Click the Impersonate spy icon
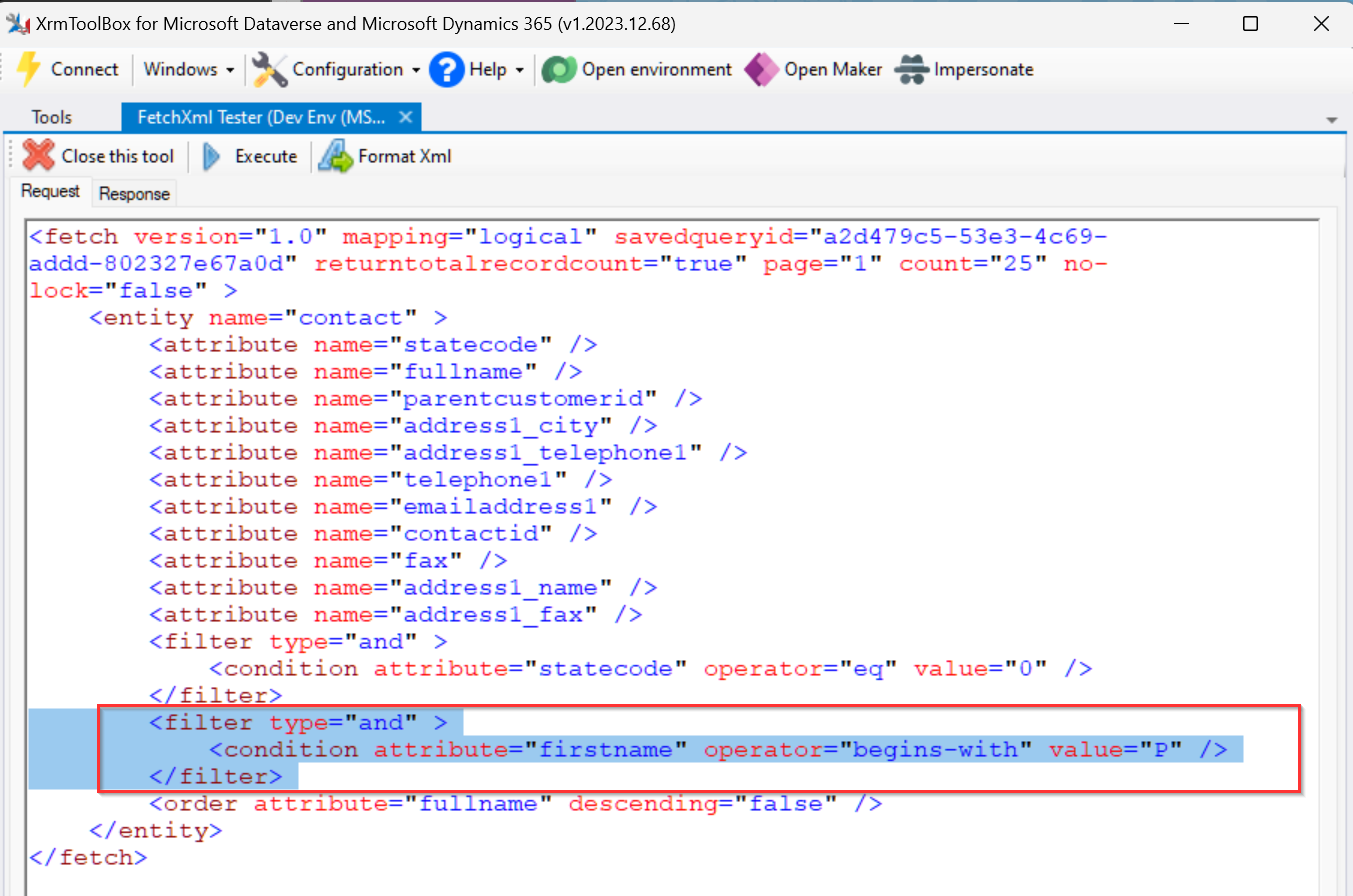 (x=912, y=70)
